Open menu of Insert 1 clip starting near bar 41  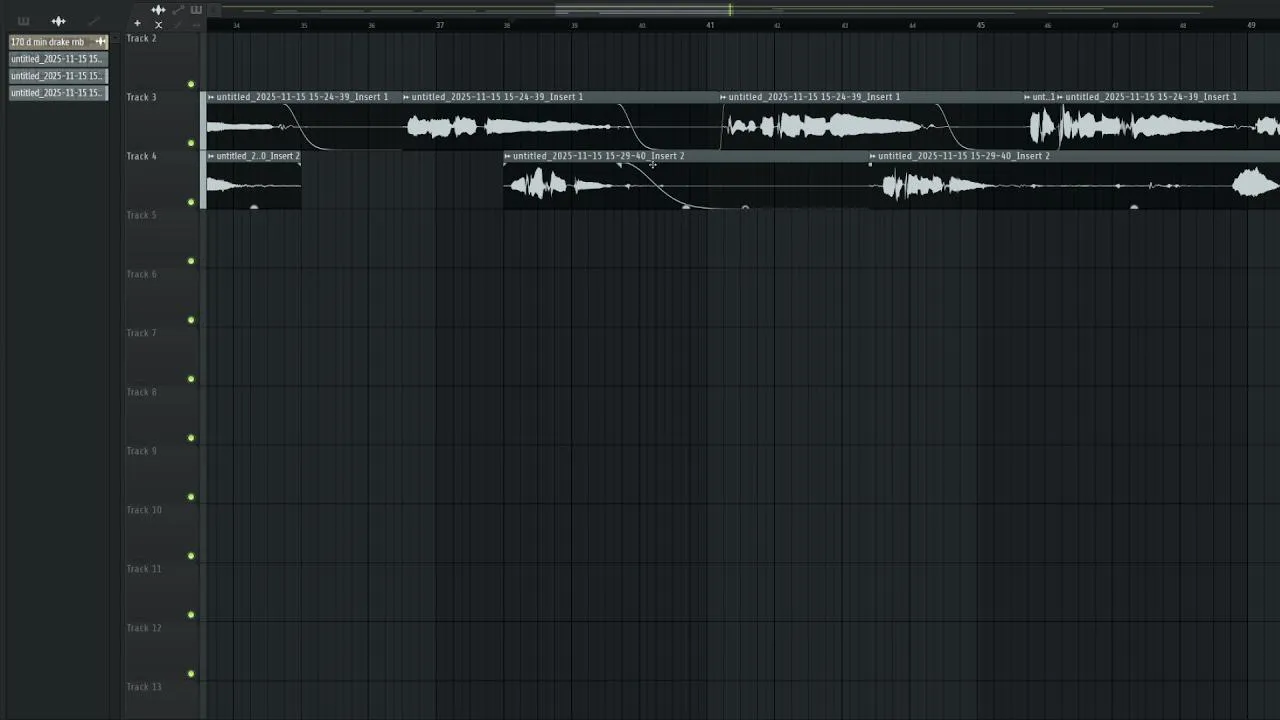724,97
